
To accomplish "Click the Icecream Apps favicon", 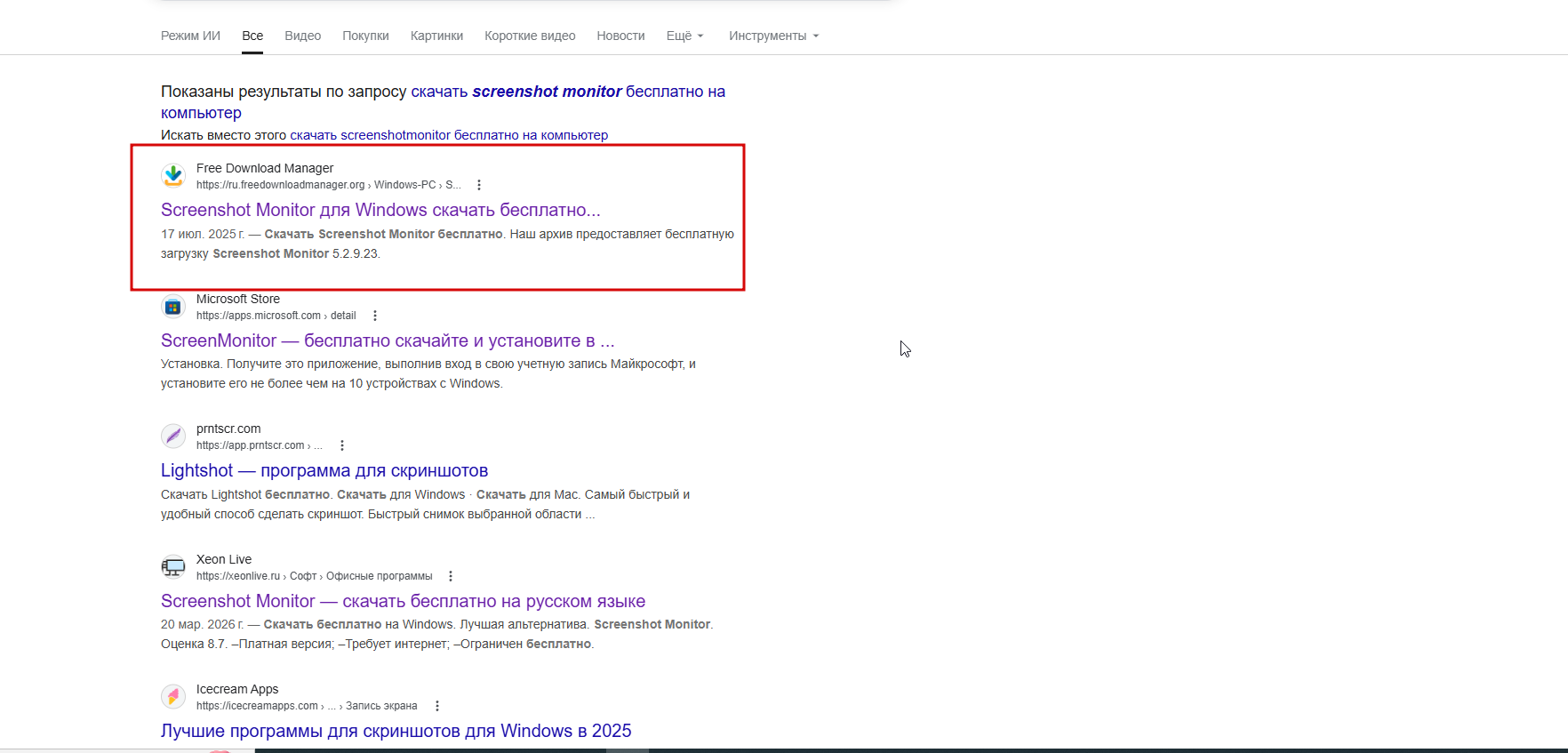I will click(x=173, y=697).
